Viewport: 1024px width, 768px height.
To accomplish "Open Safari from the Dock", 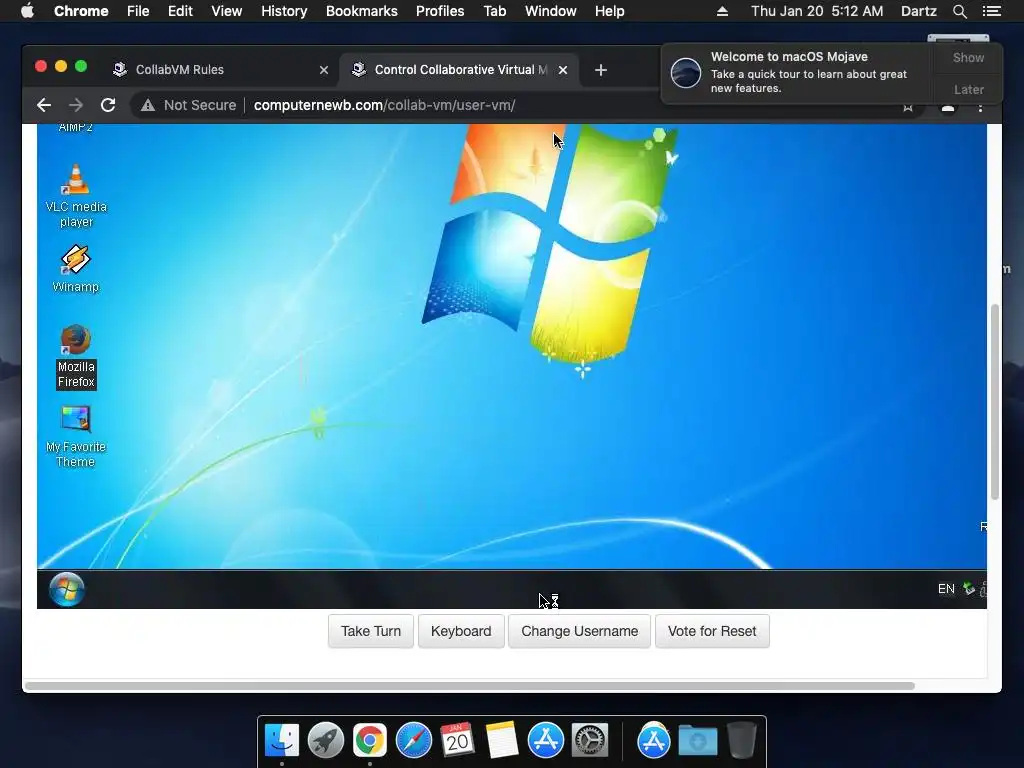I will (414, 741).
